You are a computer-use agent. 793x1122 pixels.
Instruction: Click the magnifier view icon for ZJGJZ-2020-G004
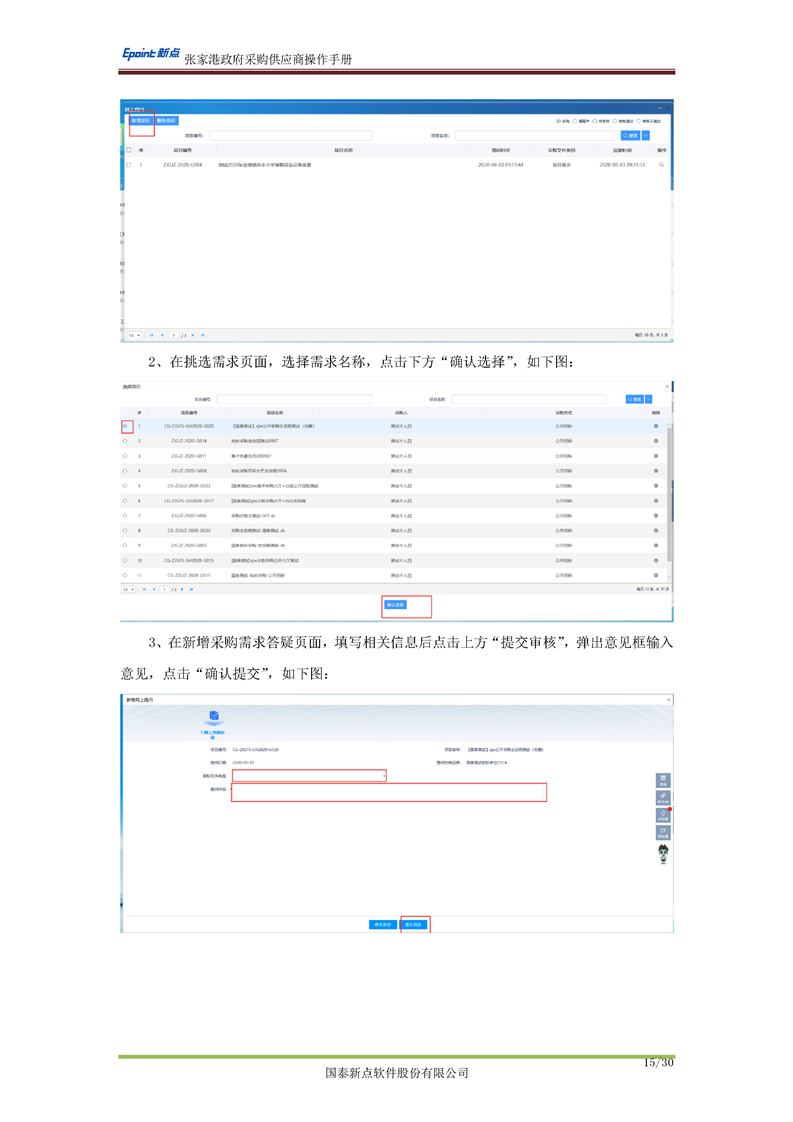point(661,164)
